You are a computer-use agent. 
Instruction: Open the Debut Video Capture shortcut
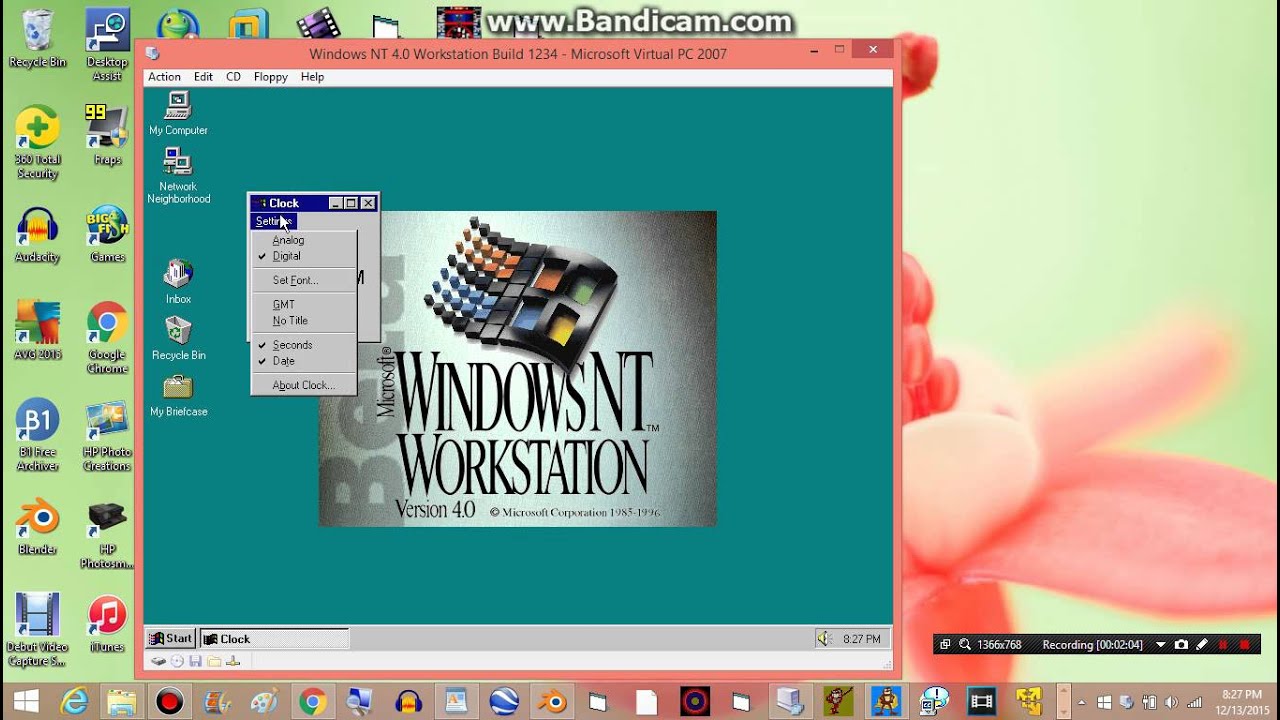[37, 630]
